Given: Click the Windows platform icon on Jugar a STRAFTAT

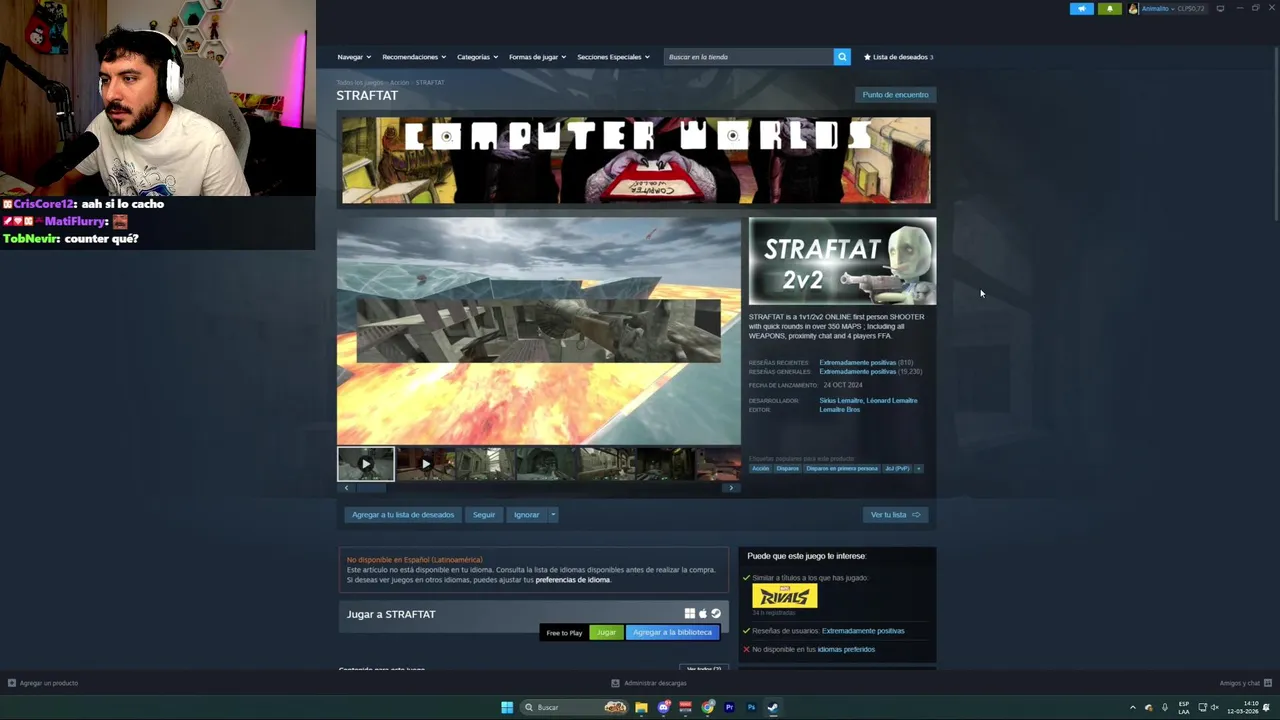Looking at the screenshot, I should (x=690, y=614).
